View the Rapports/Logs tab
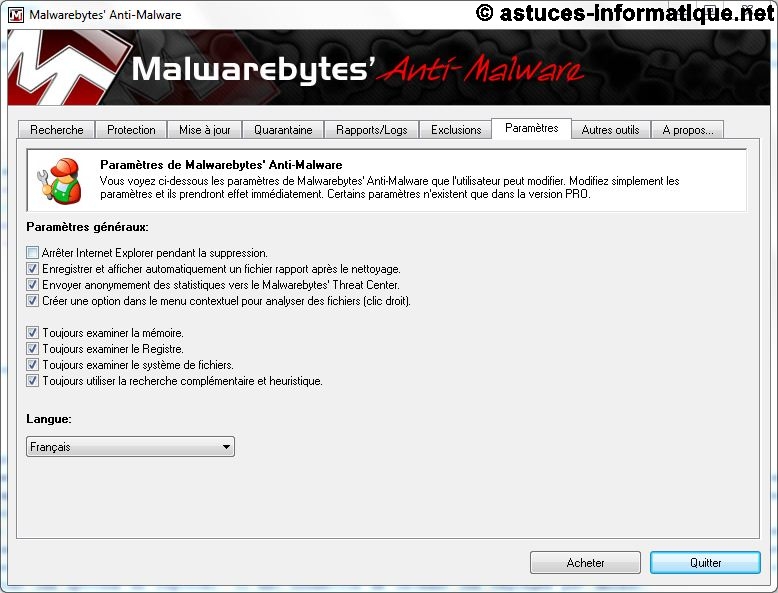Screen dimensions: 778x593 (x=371, y=130)
